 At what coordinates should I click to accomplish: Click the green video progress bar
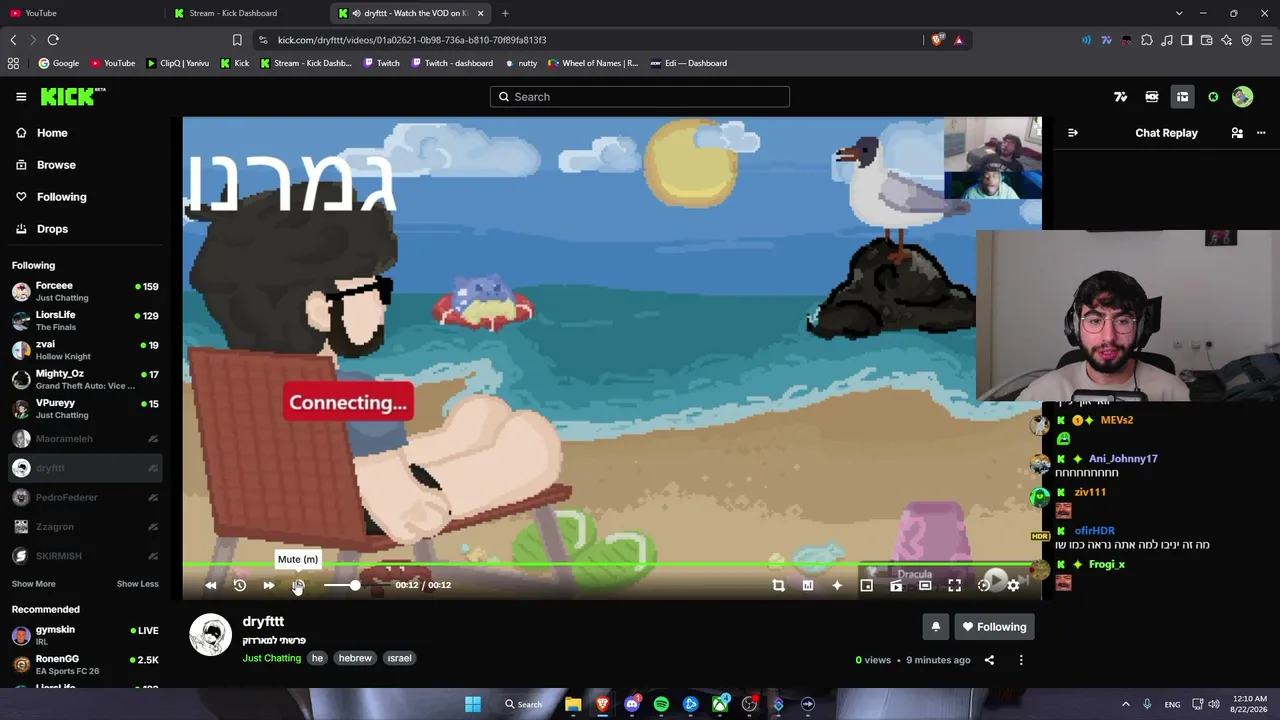[612, 565]
